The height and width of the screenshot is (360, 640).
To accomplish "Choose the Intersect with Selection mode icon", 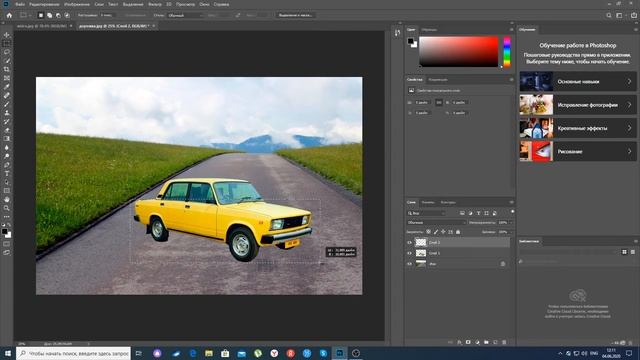I will 67,15.
